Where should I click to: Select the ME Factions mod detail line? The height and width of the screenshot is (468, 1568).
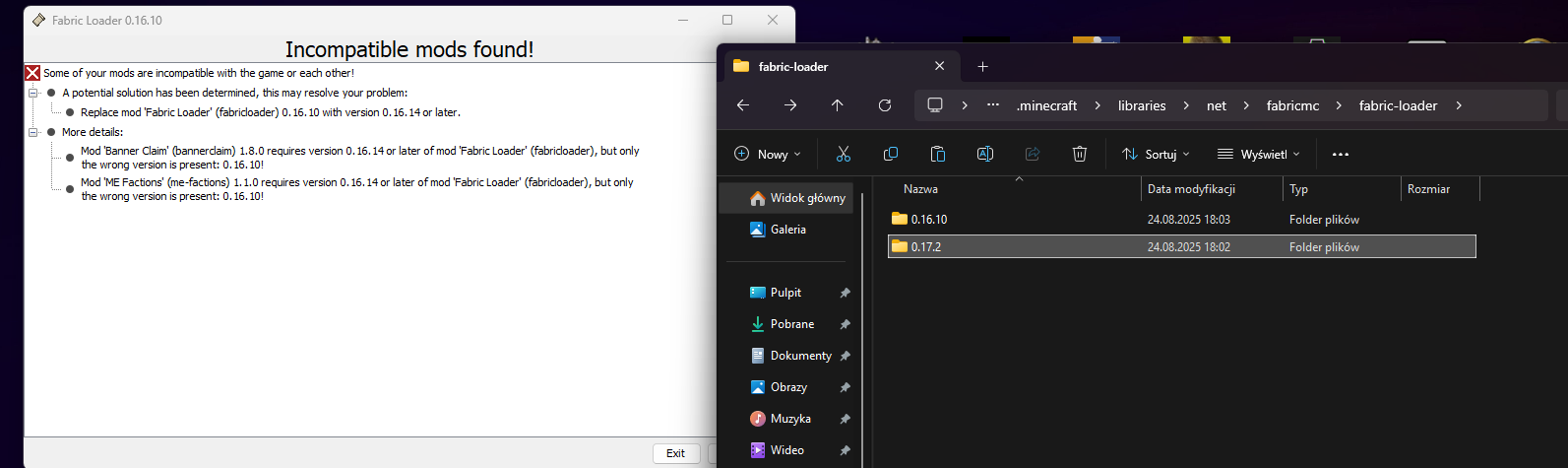357,189
